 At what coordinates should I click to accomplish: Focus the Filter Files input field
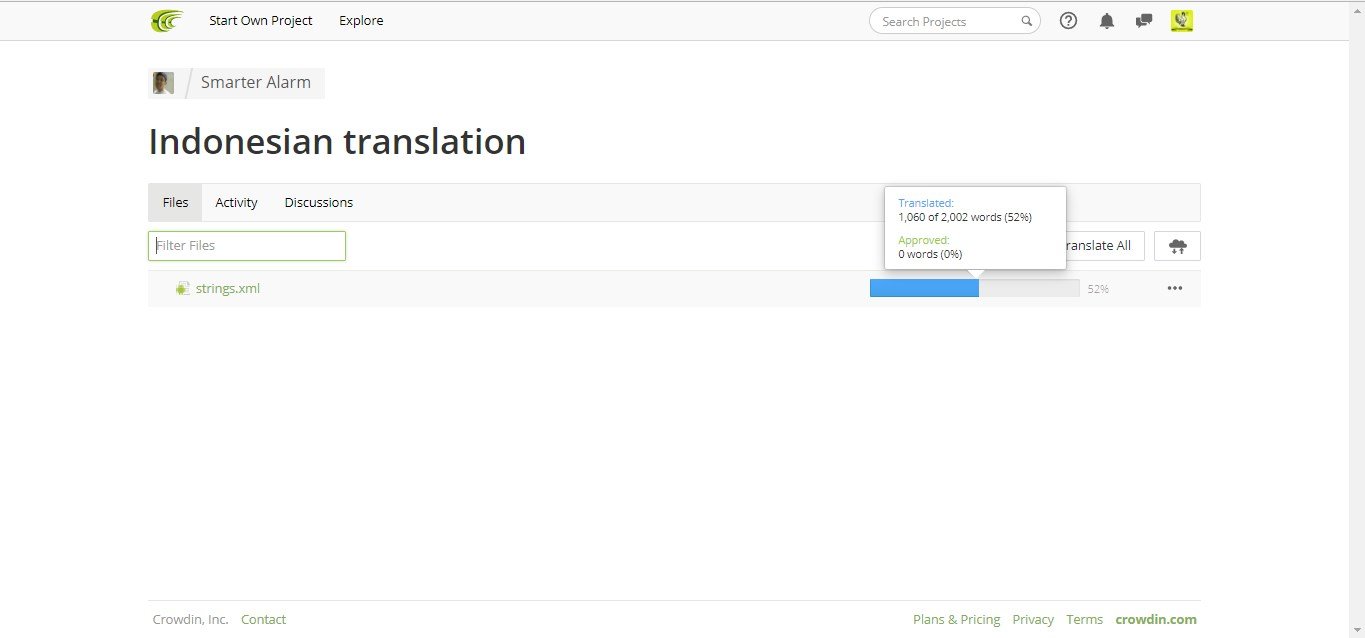(247, 246)
